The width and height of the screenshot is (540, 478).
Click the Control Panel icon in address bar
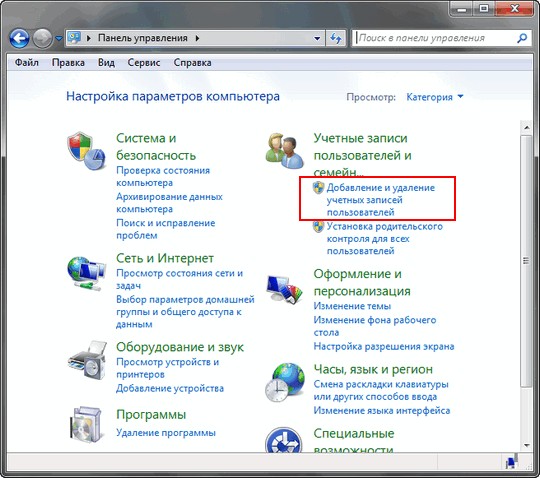point(74,37)
